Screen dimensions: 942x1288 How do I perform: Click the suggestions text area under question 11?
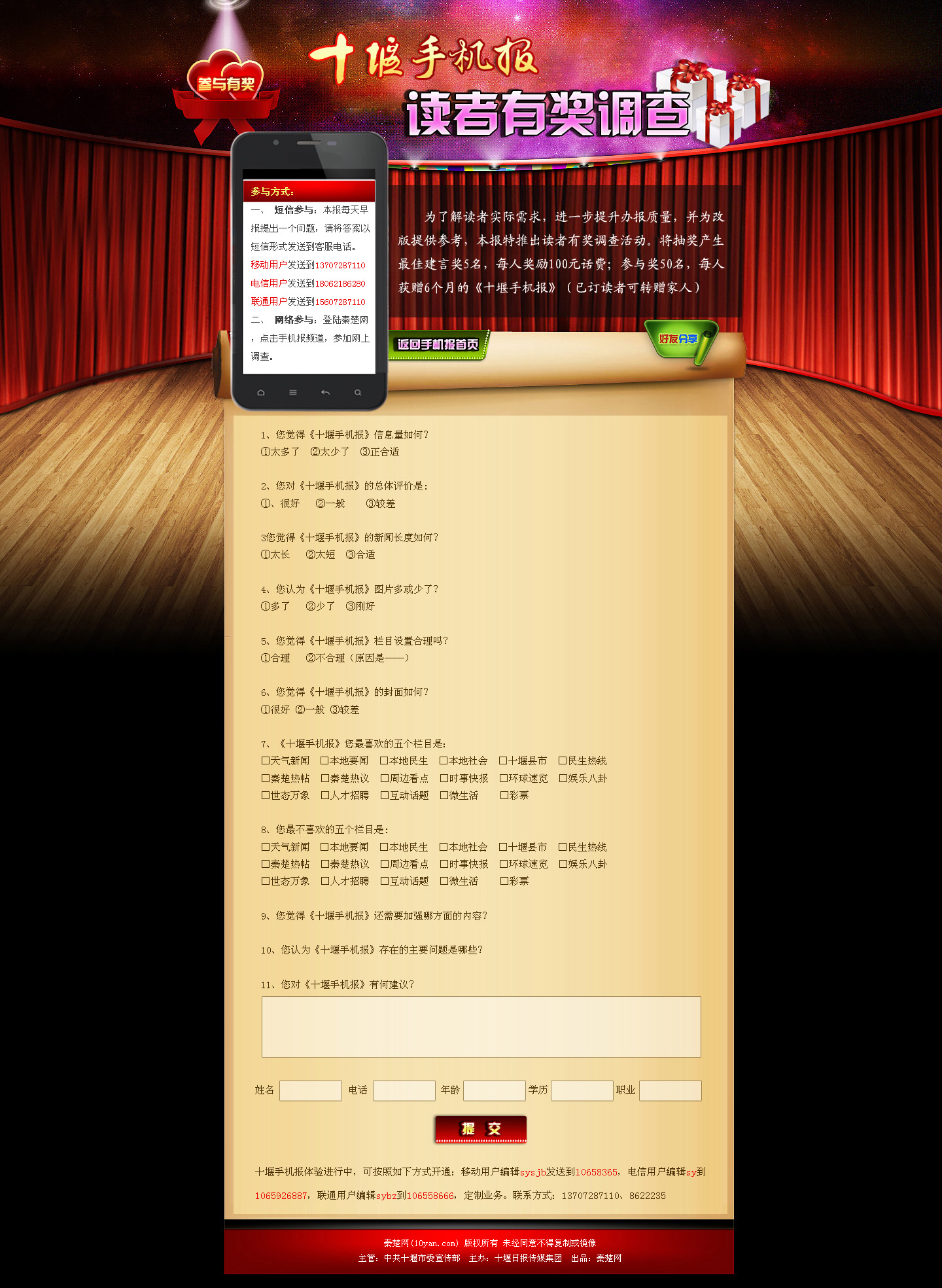click(x=481, y=1027)
